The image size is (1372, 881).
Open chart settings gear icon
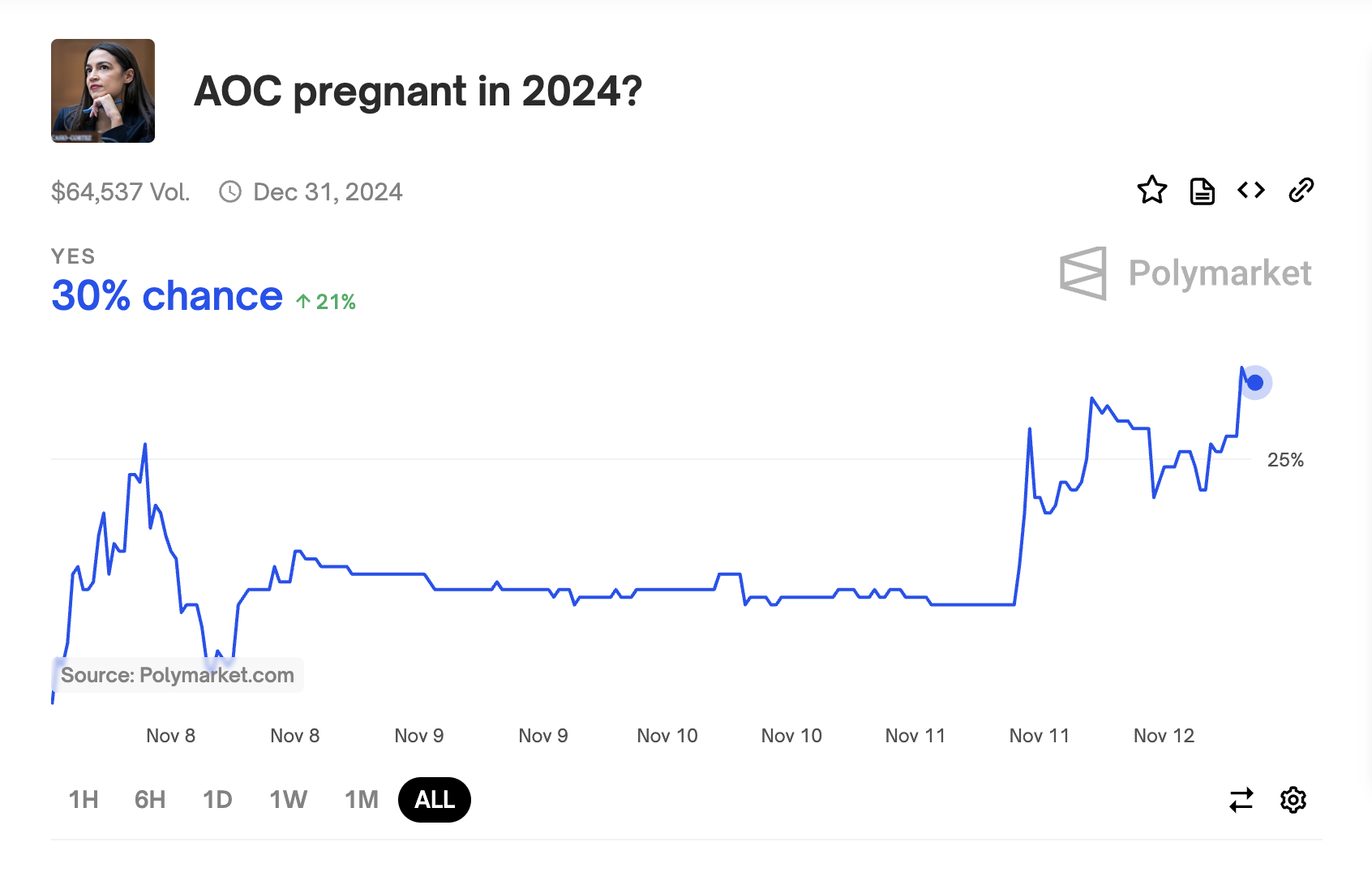(1293, 800)
